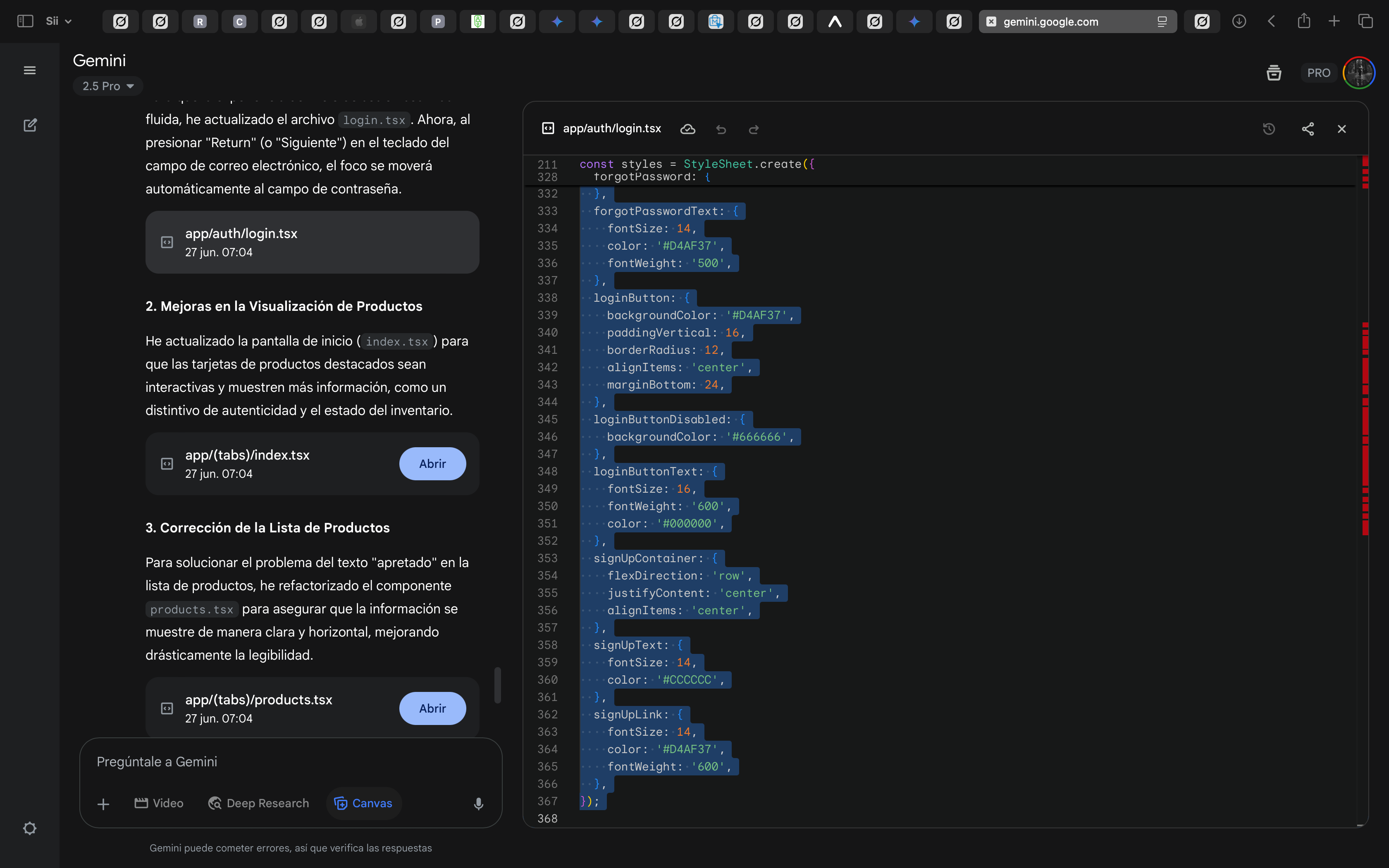Click Abrir for app/(tabs)/products.tsx
Viewport: 1389px width, 868px height.
coord(432,708)
